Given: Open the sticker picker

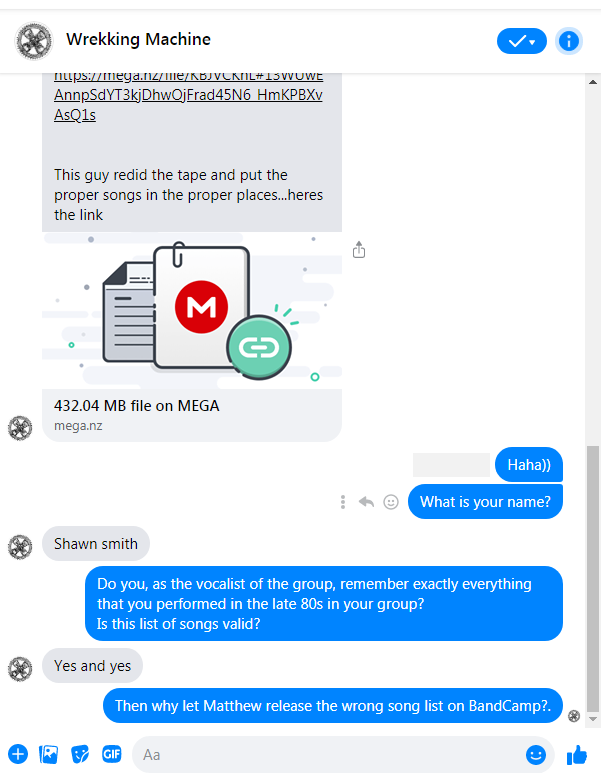Looking at the screenshot, I should pyautogui.click(x=80, y=754).
